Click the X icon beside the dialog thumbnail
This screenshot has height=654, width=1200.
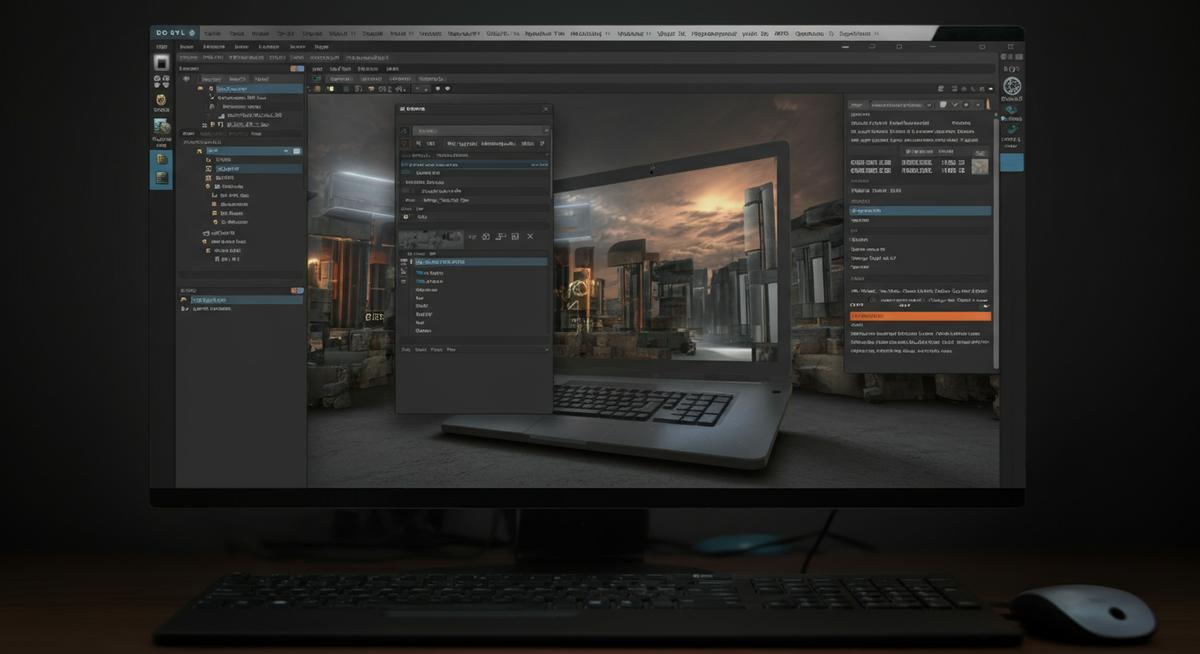click(x=530, y=237)
